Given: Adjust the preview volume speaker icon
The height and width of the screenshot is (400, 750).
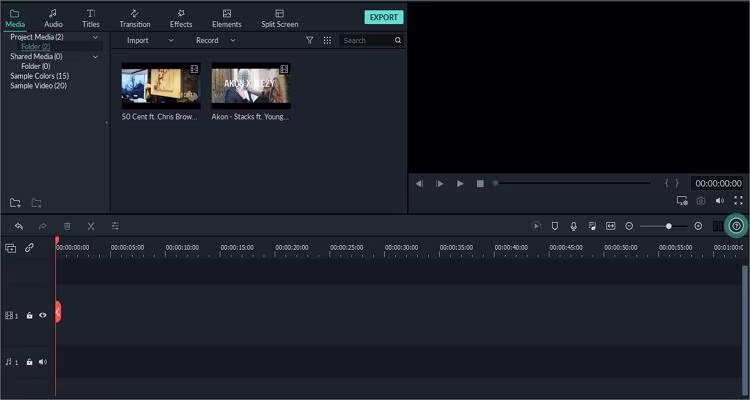Looking at the screenshot, I should coord(719,201).
